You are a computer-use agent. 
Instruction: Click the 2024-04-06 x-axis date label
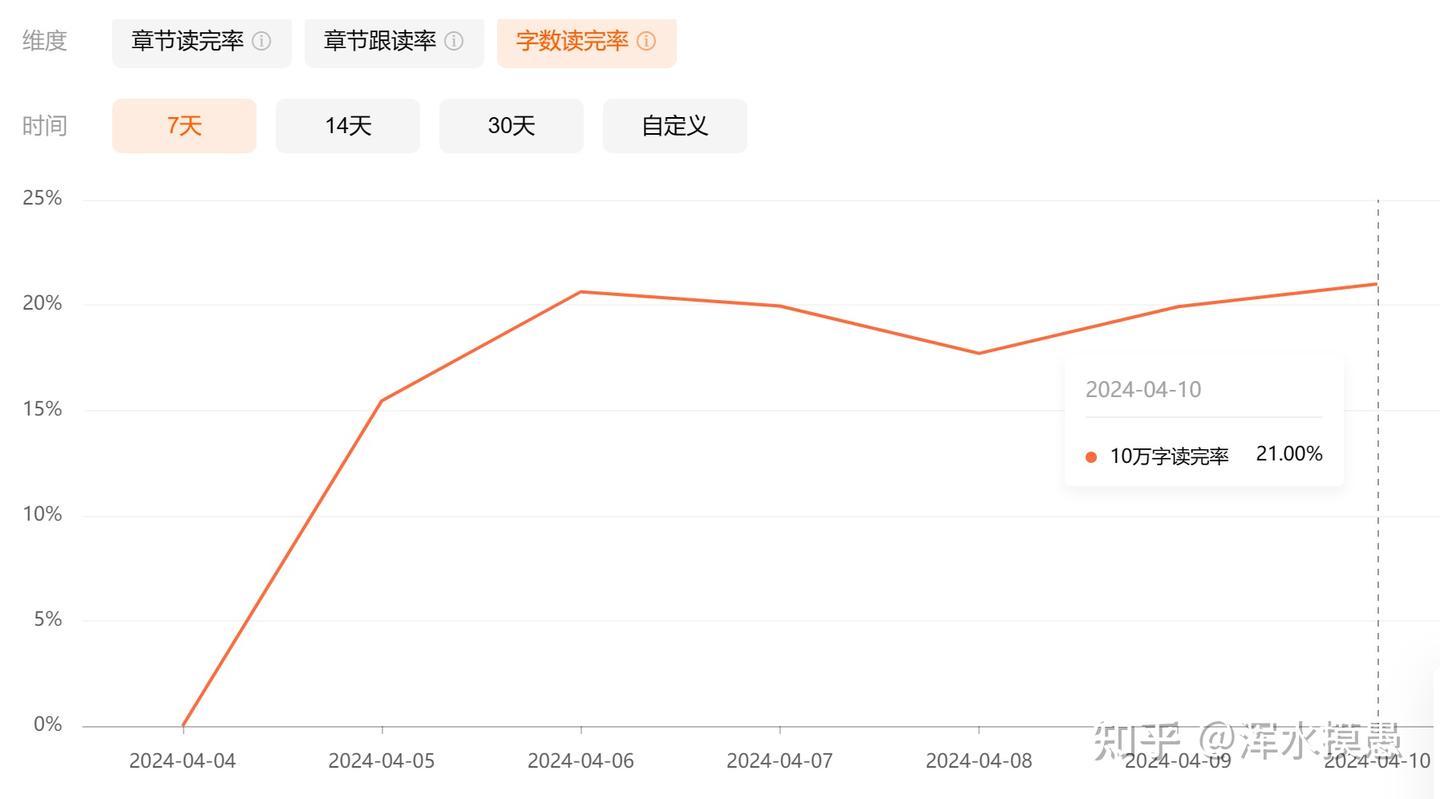click(581, 761)
